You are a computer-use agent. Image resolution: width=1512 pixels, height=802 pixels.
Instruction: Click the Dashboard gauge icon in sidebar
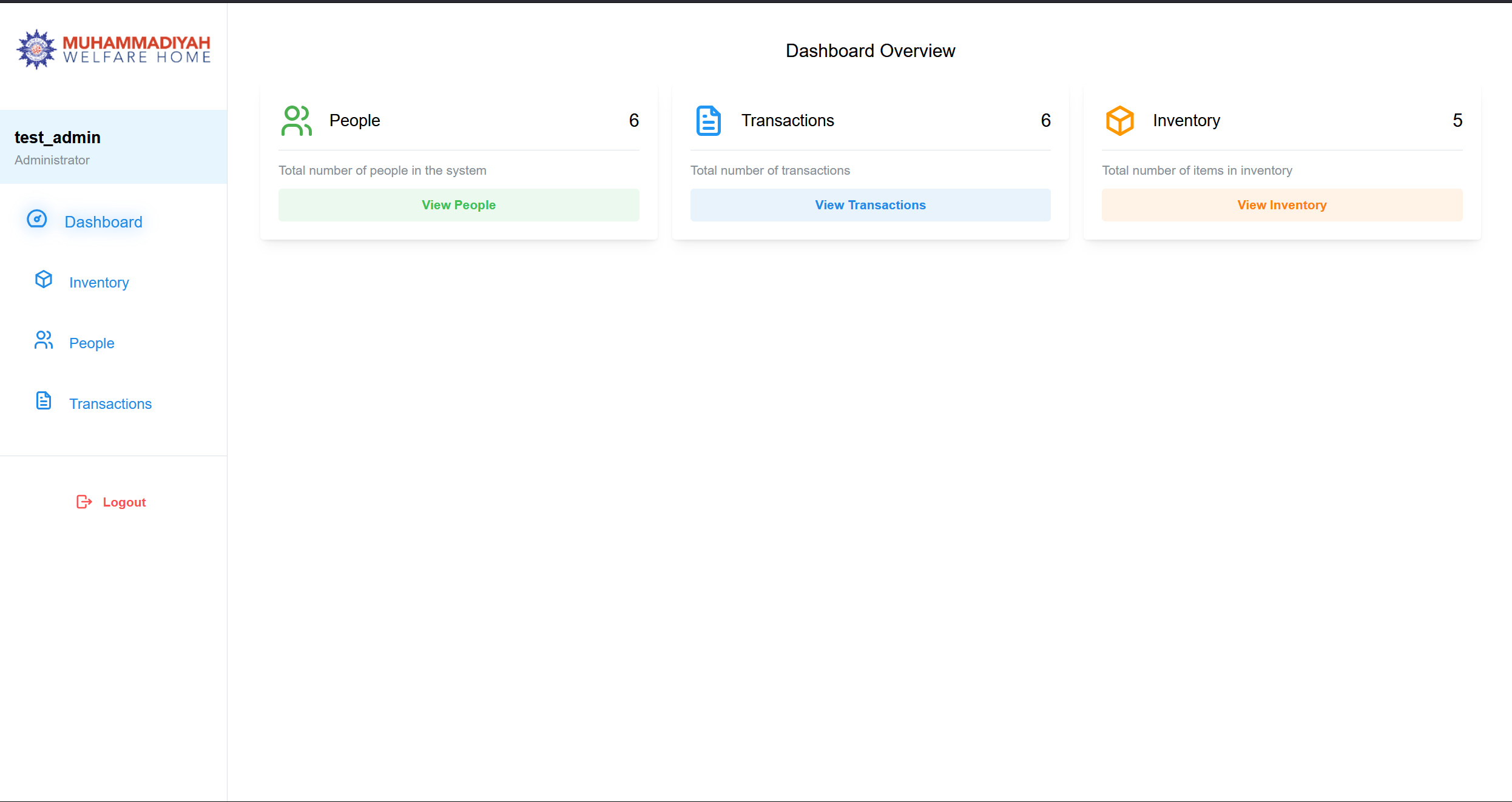pyautogui.click(x=37, y=219)
